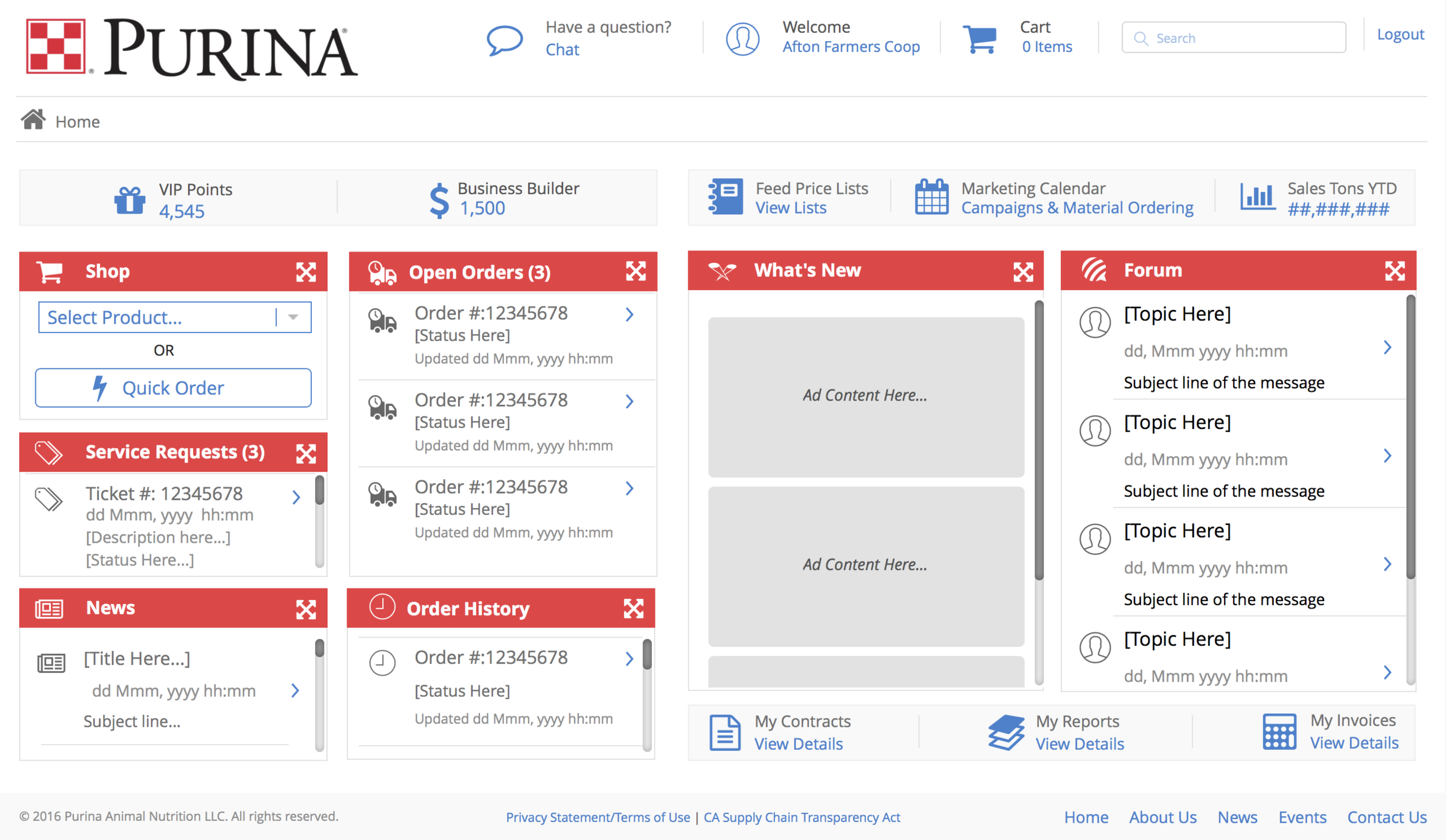The image size is (1446, 840).
Task: Open the Ticket #: 12345678 chevron
Action: pos(296,497)
